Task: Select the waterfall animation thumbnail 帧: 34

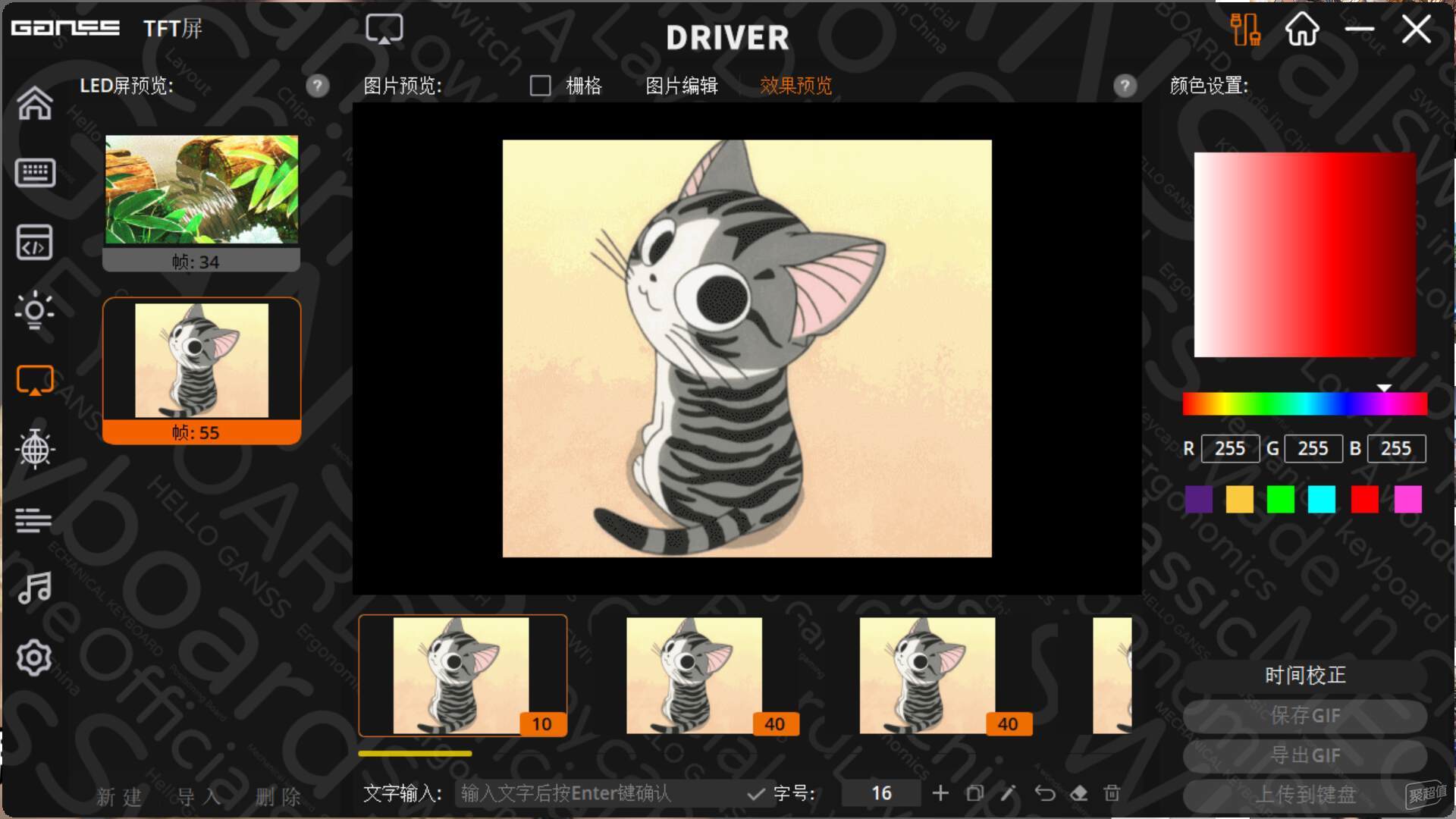Action: point(202,202)
